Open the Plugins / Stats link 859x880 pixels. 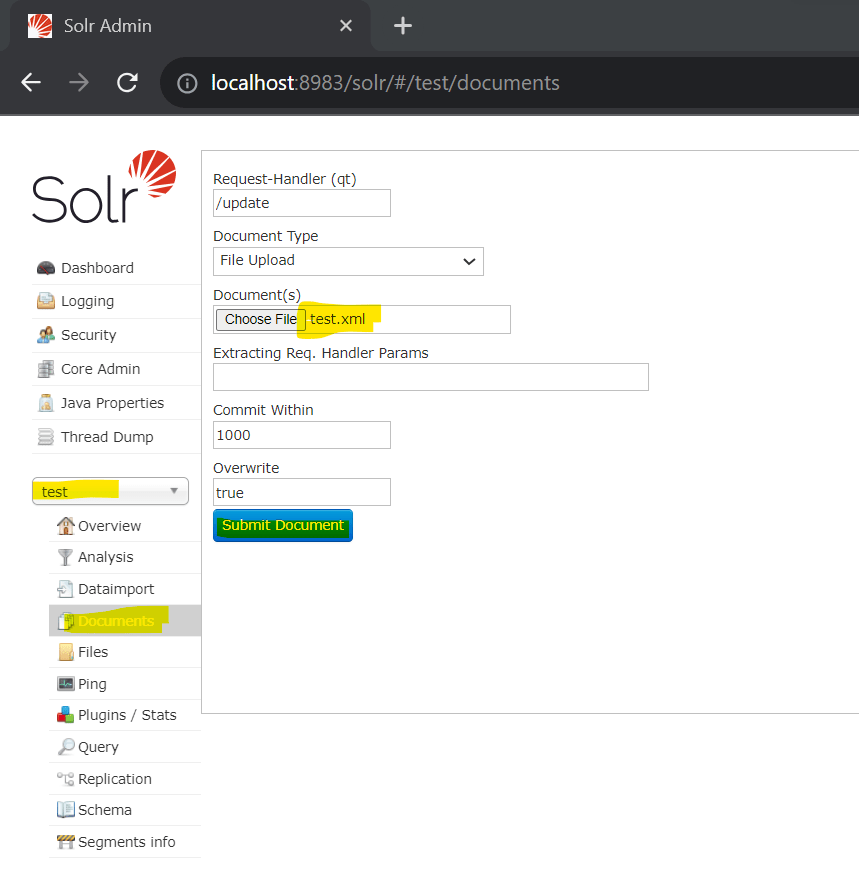click(x=127, y=715)
